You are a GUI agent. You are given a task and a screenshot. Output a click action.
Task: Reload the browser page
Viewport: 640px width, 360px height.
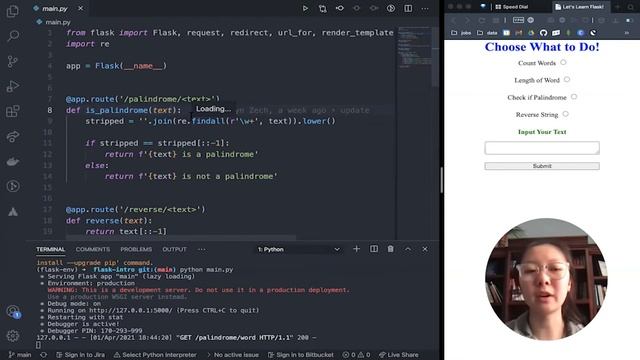(x=482, y=20)
